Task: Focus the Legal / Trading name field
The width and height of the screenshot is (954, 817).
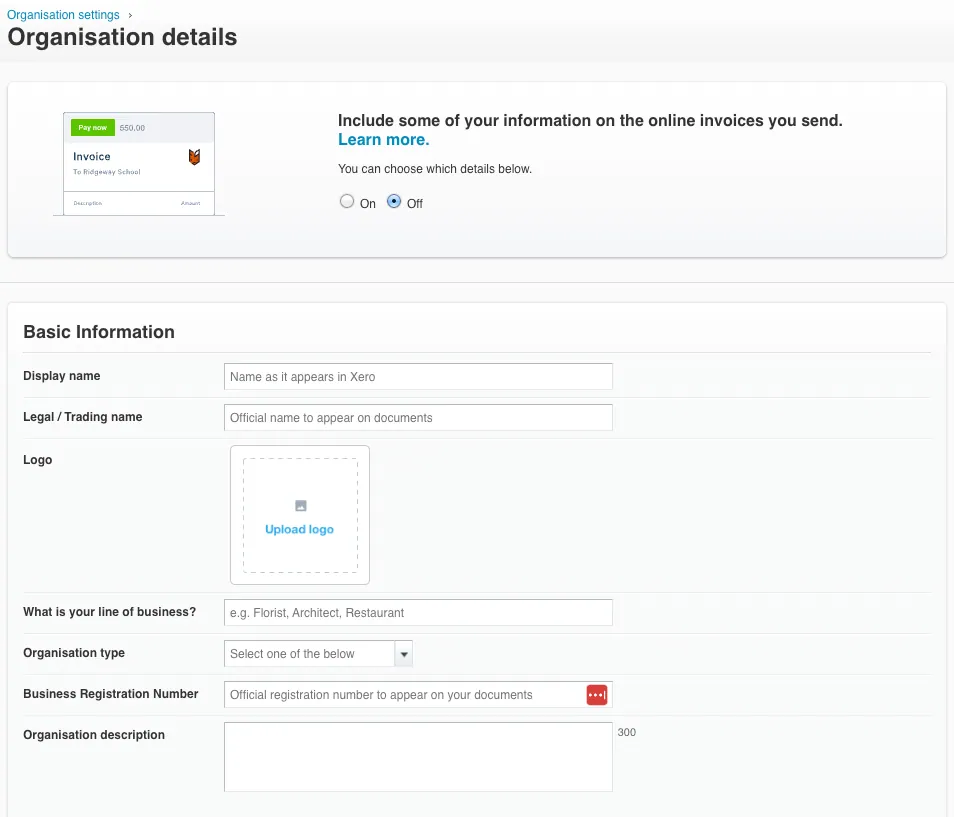Action: [x=418, y=417]
